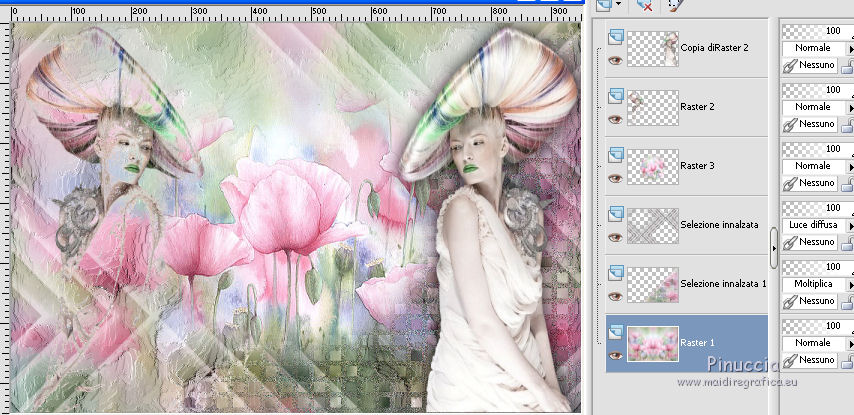
Task: Adjust opacity slider of Raster 1 layer
Action: pyautogui.click(x=818, y=326)
